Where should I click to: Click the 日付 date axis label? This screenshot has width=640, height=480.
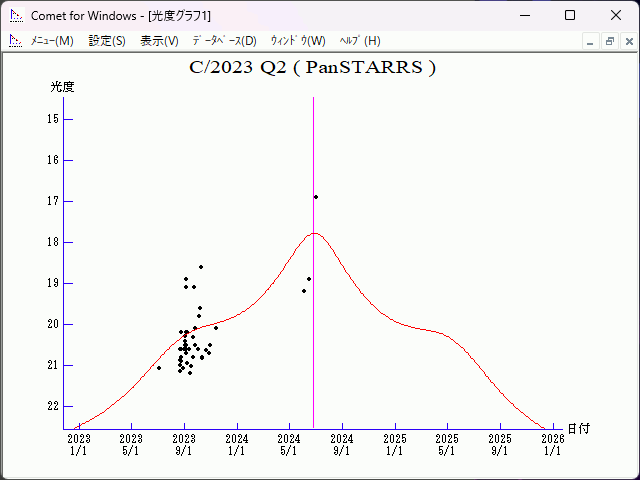coord(578,428)
